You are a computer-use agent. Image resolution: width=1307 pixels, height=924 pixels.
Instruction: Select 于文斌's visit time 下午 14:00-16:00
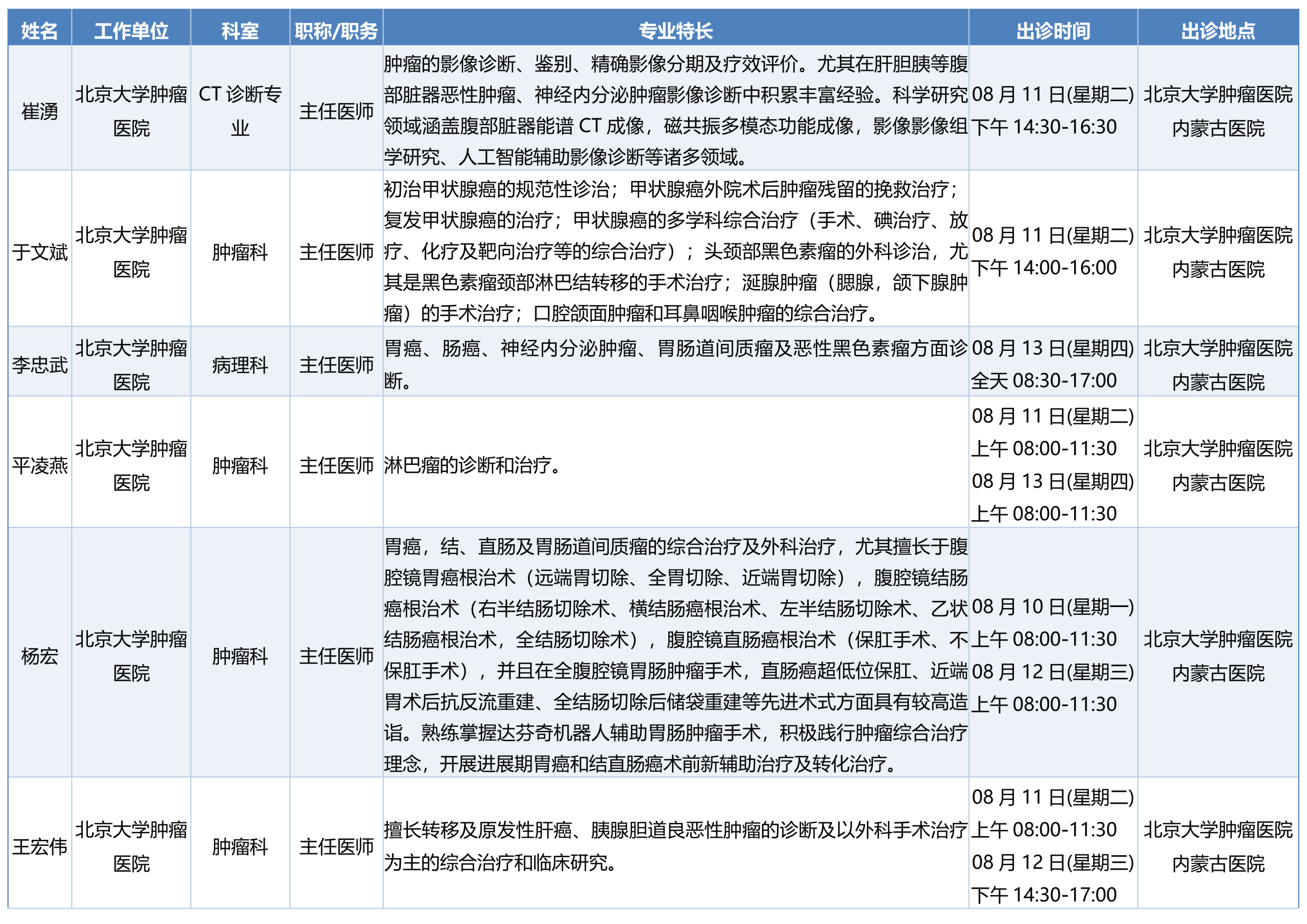1044,267
